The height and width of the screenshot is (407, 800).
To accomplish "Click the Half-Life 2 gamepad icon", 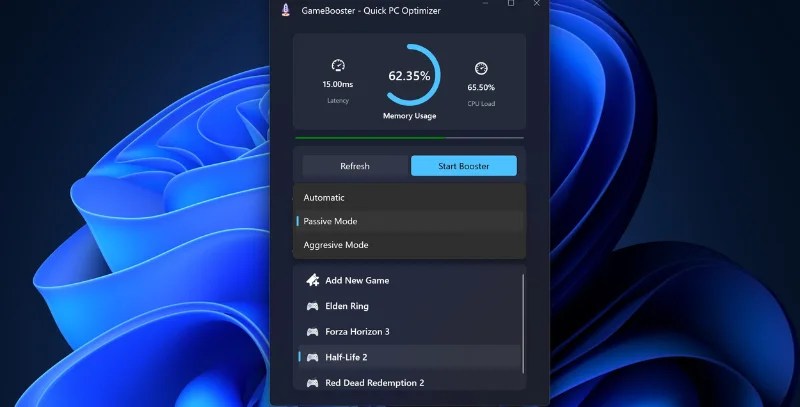I will [x=312, y=357].
